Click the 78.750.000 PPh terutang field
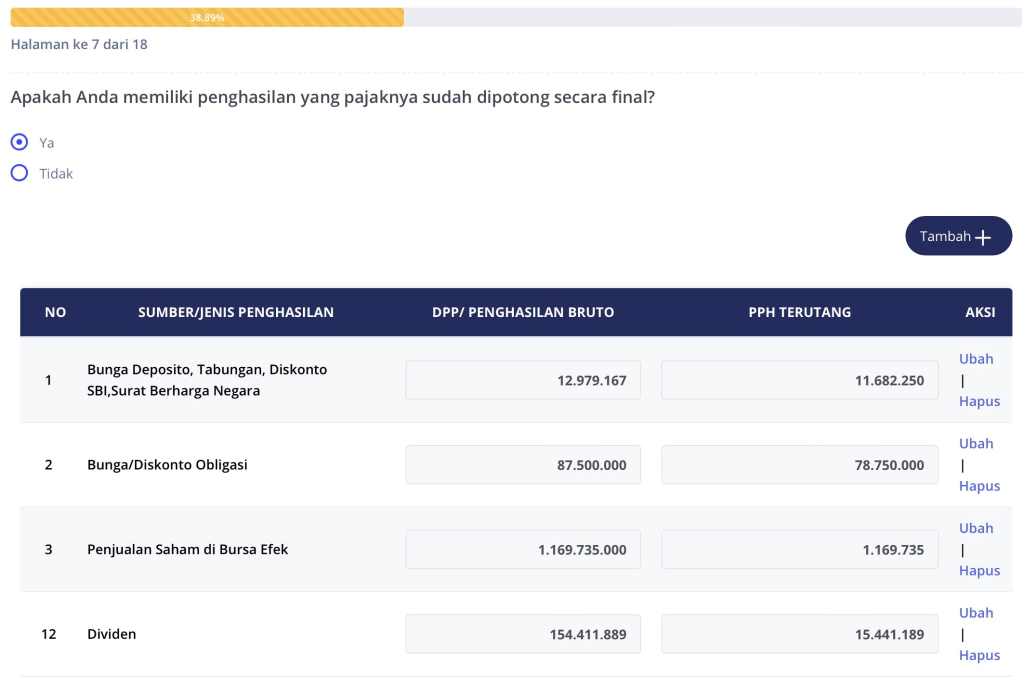 point(799,465)
